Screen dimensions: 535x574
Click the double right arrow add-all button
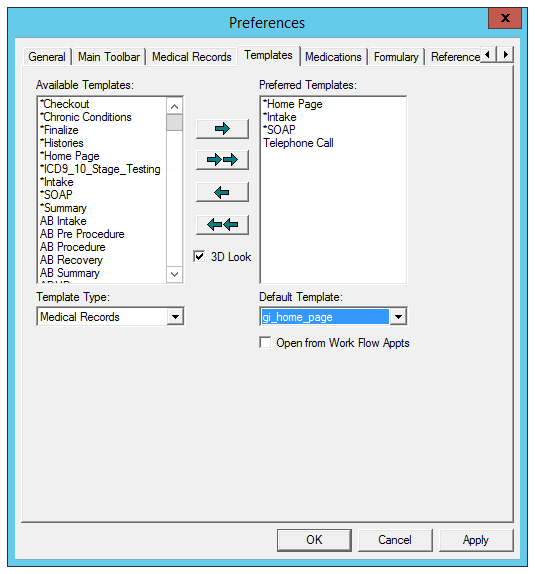pyautogui.click(x=222, y=160)
